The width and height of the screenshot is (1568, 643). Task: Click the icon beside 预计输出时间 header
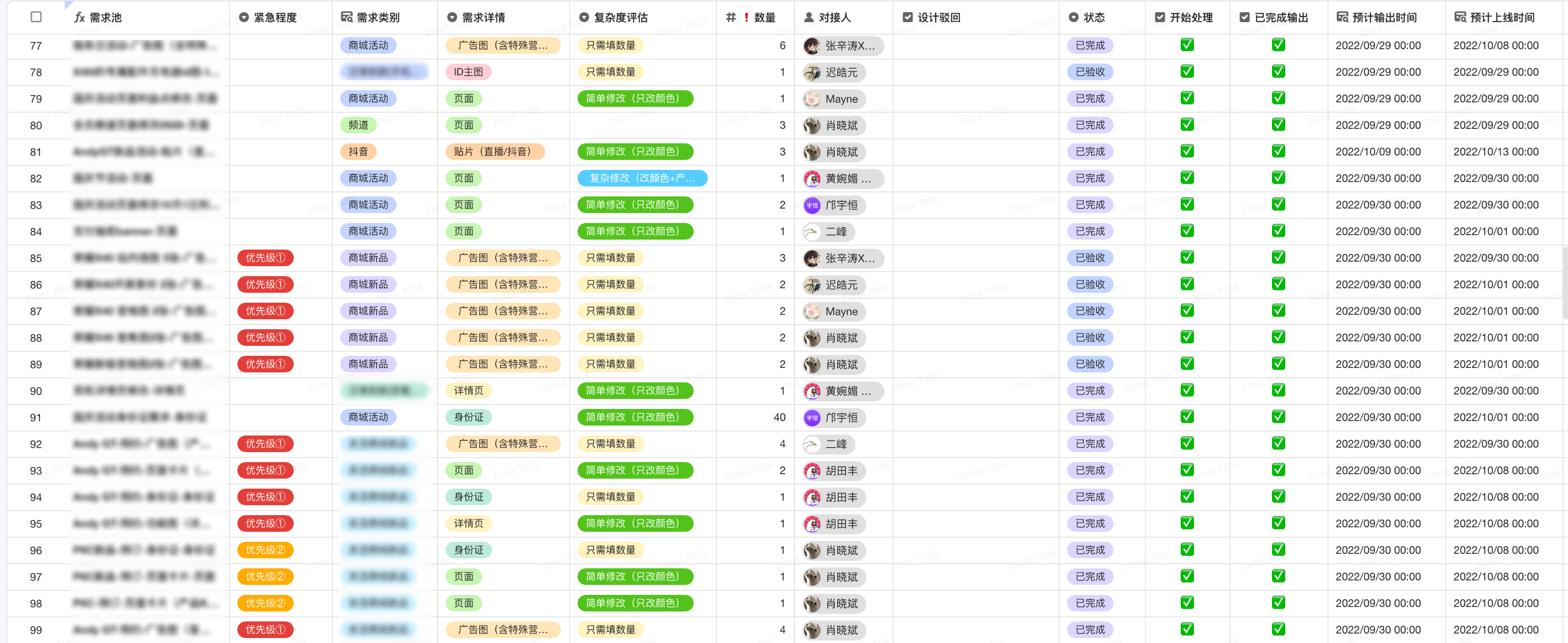[1342, 17]
